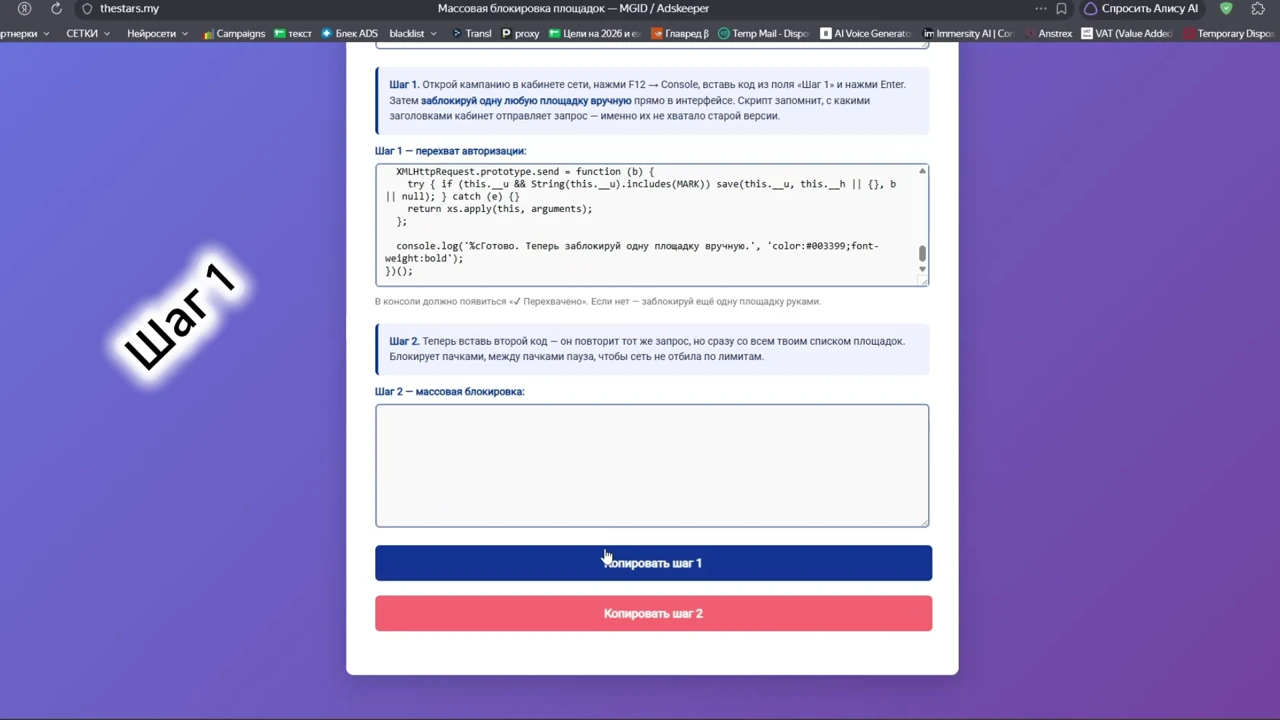Click the thestars.my address in the URL bar
Screen dimensions: 1280x720
click(129, 9)
